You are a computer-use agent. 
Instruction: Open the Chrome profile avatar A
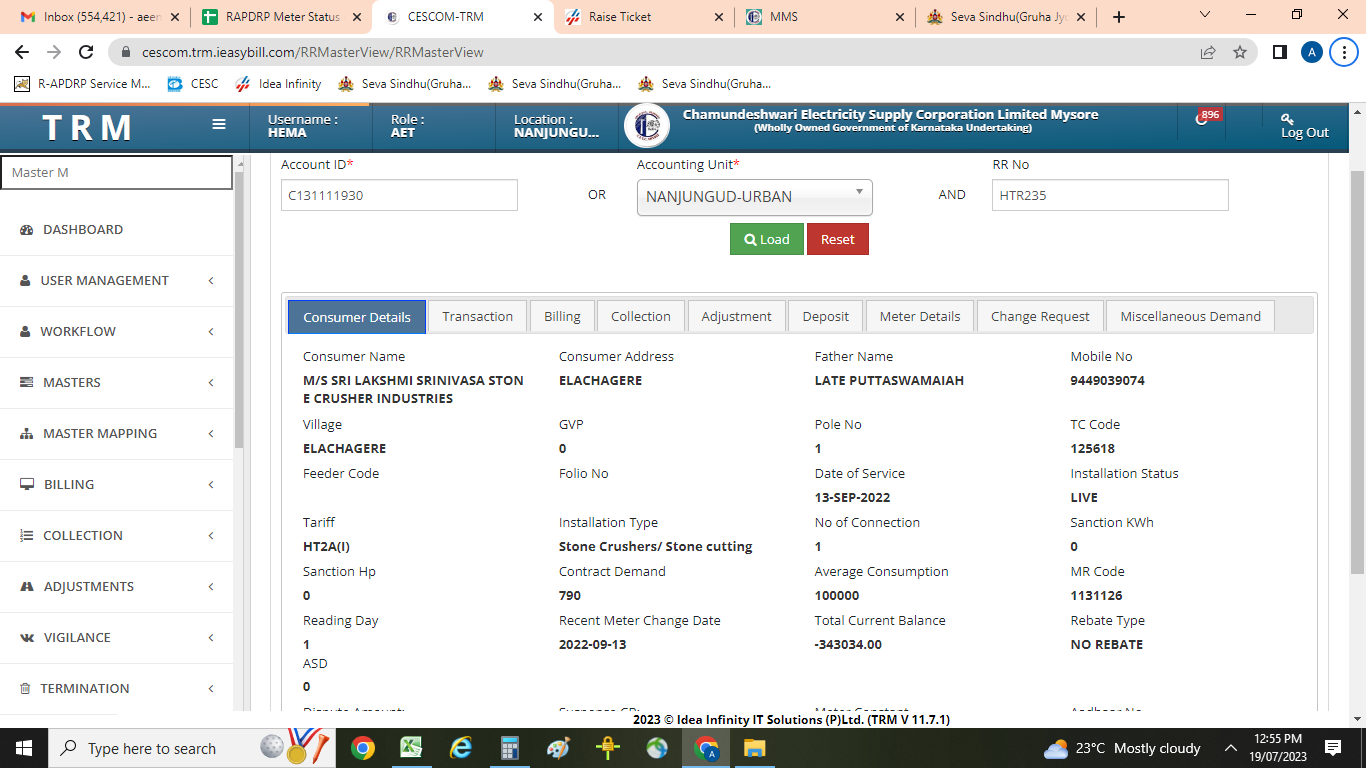click(1312, 52)
